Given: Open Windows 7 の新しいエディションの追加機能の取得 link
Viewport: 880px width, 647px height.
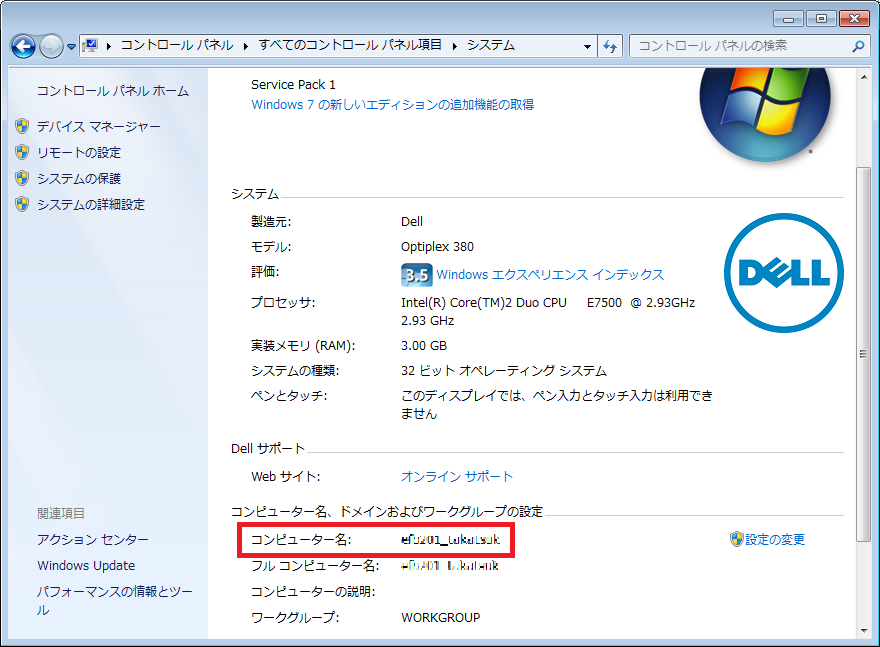Looking at the screenshot, I should click(x=392, y=104).
